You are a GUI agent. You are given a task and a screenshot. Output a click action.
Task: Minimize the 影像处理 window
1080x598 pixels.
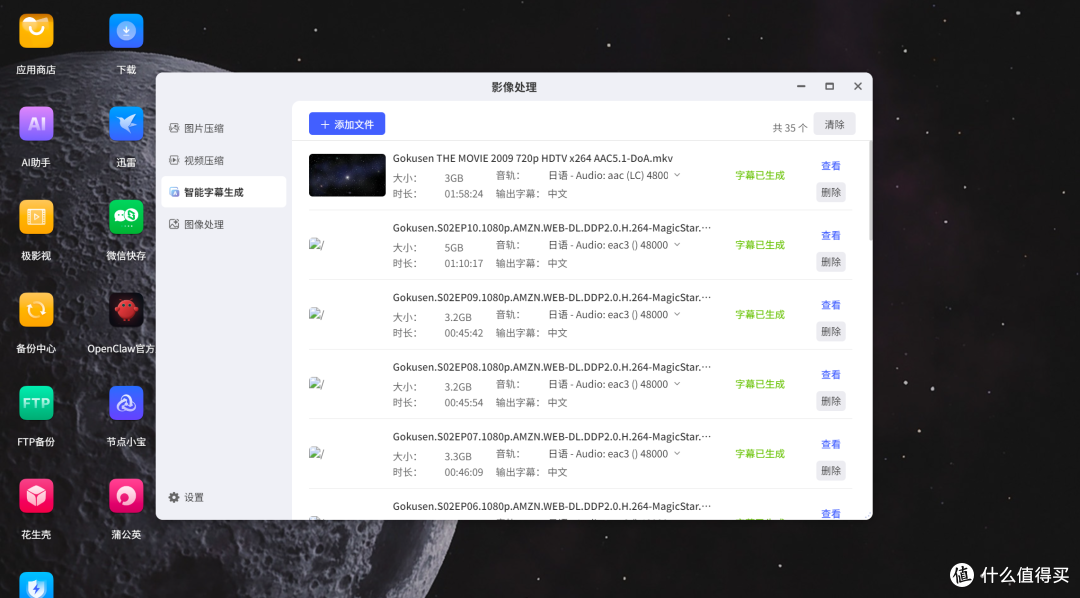click(x=801, y=86)
